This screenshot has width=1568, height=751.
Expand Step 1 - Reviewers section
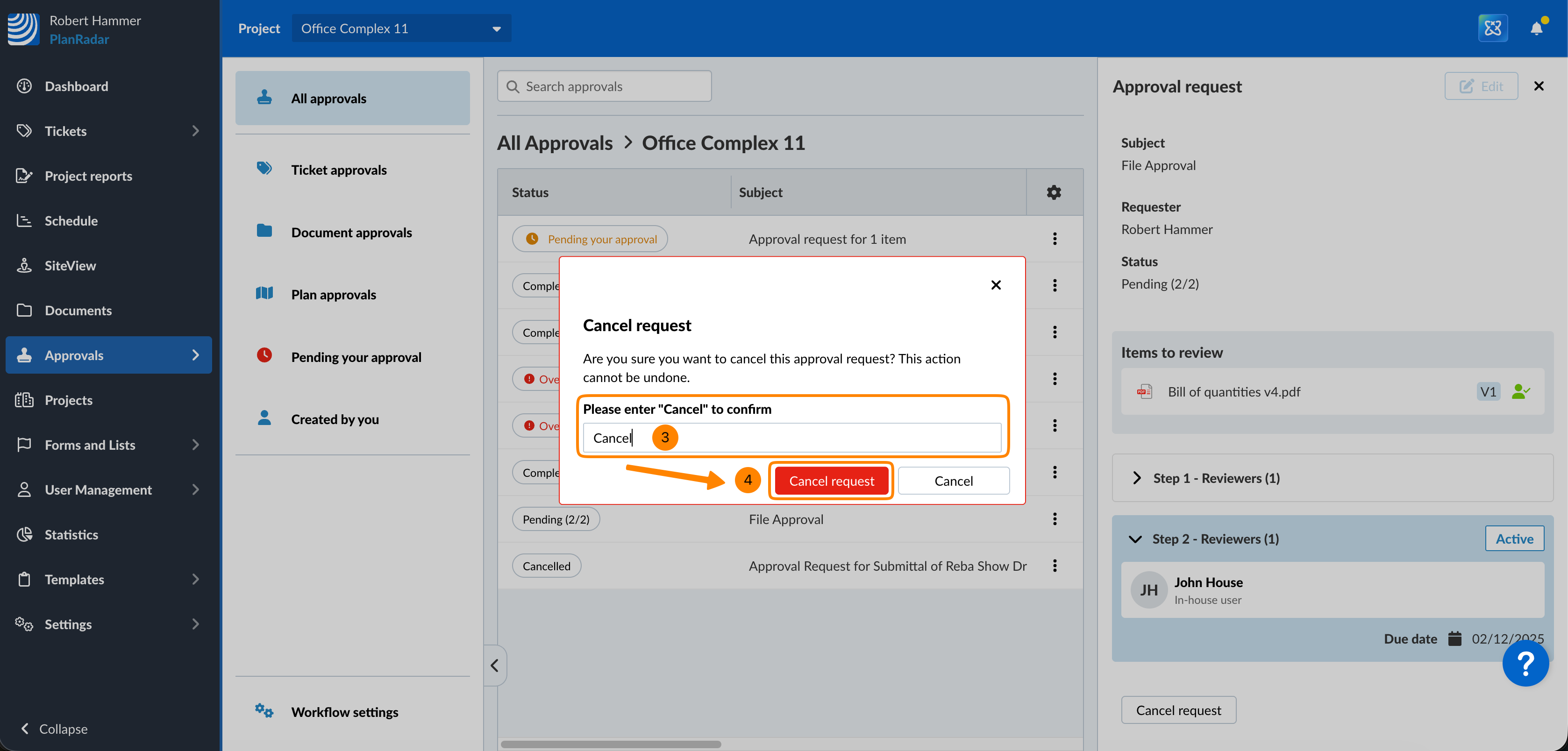[1136, 478]
